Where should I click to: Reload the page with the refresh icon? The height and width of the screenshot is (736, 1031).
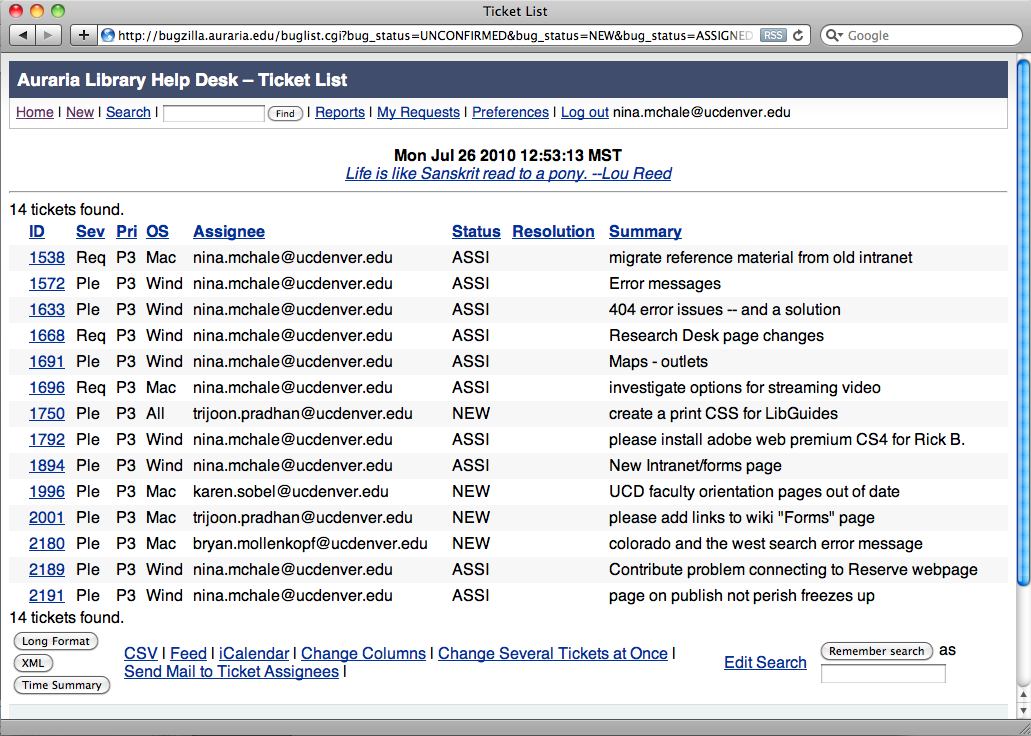[798, 35]
